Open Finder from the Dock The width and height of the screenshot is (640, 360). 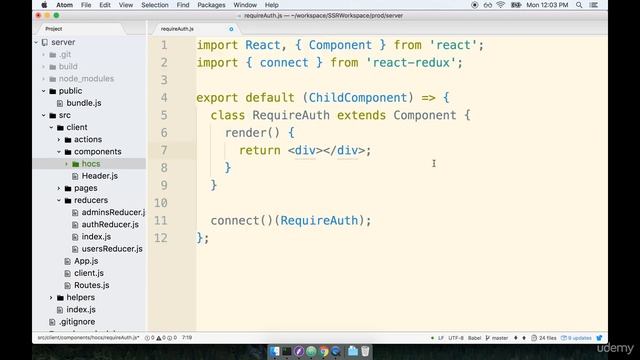coord(275,351)
